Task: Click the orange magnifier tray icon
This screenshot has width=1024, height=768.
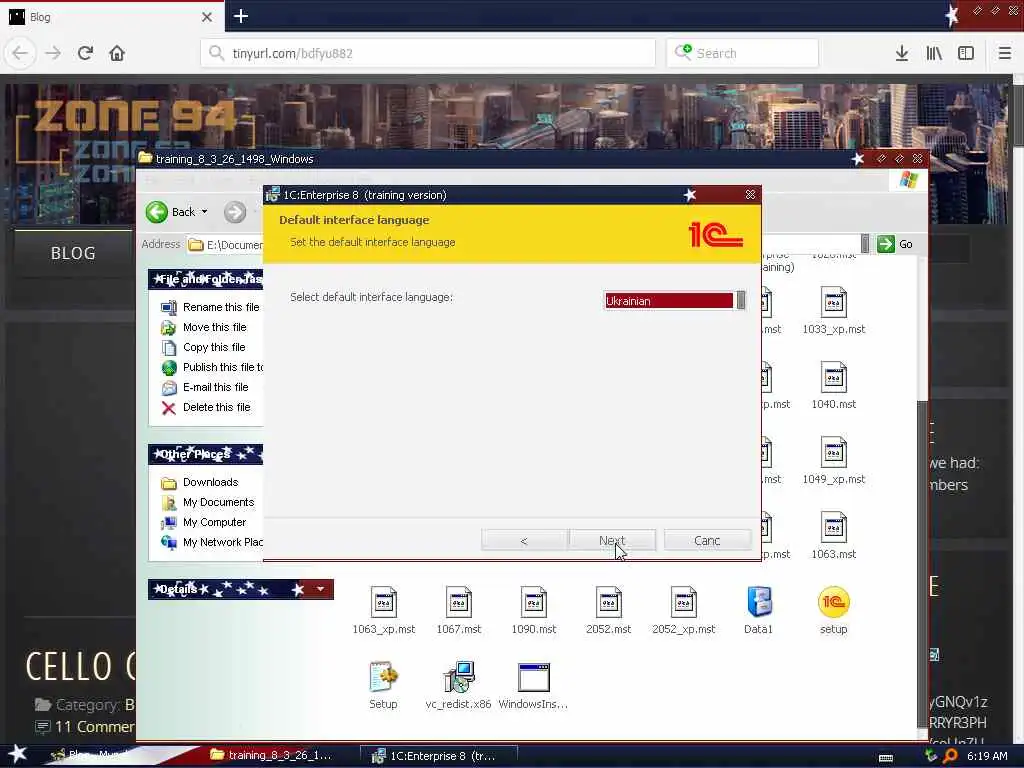Action: [950, 756]
